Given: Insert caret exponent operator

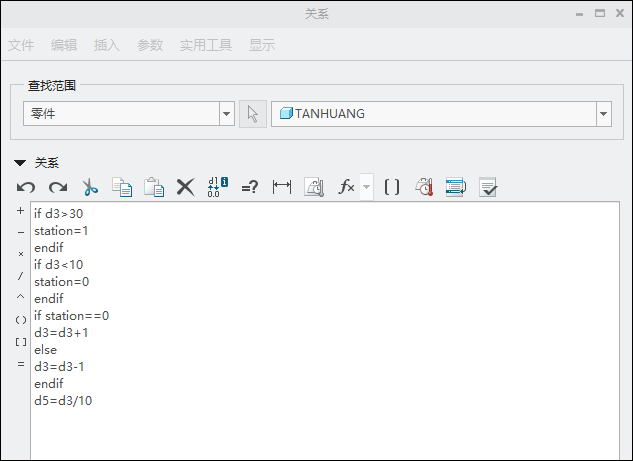Looking at the screenshot, I should pyautogui.click(x=21, y=297).
